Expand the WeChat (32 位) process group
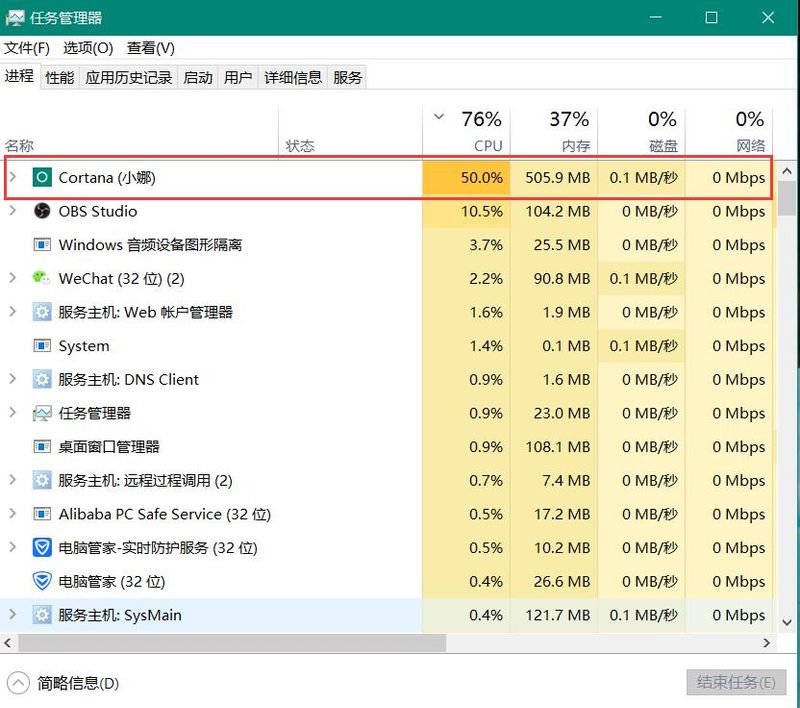This screenshot has height=708, width=800. (13, 278)
